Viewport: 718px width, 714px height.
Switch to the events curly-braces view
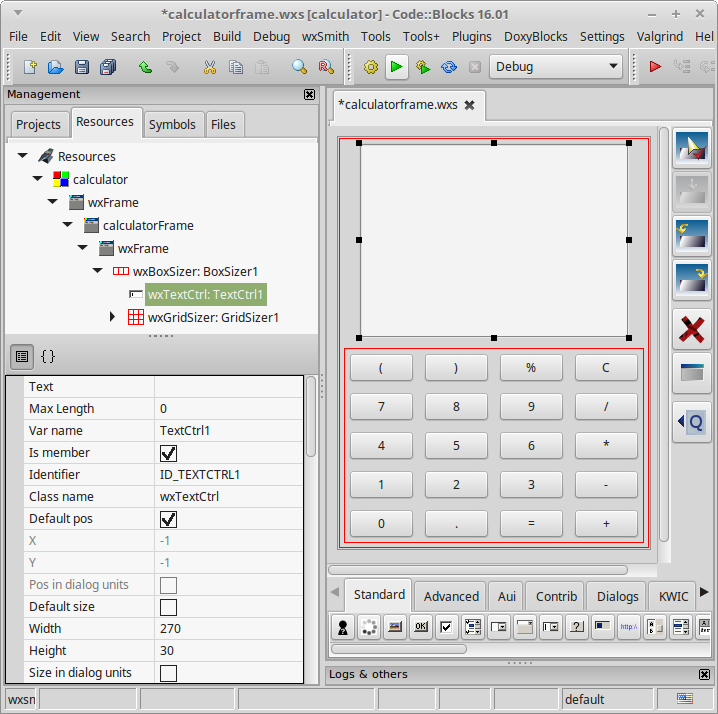pos(48,357)
